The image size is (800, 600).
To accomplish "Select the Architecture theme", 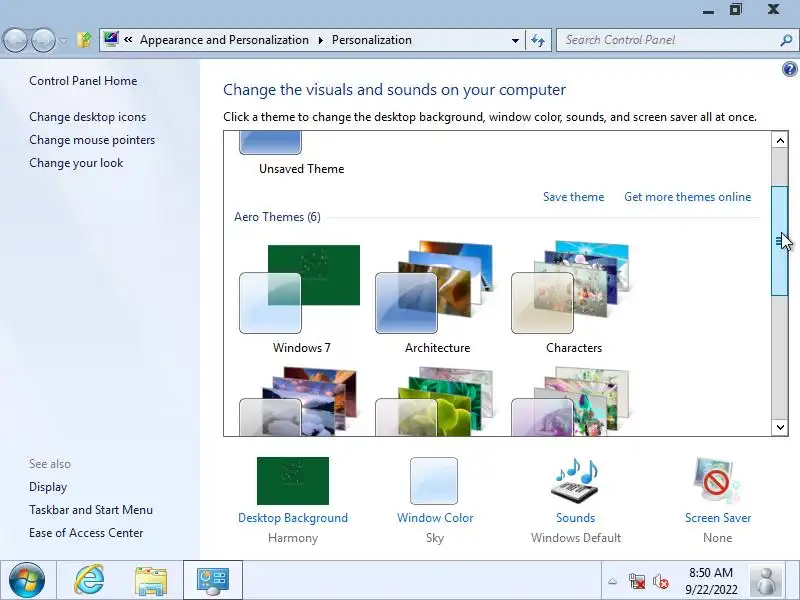I will (437, 299).
